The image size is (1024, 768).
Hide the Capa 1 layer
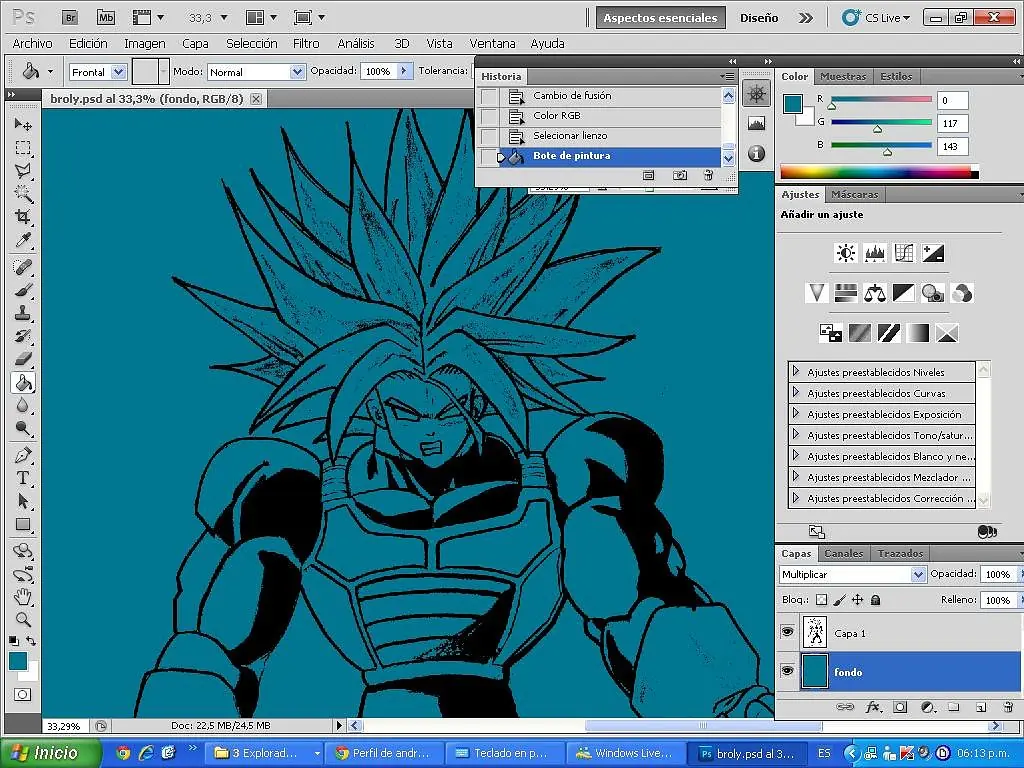click(788, 632)
